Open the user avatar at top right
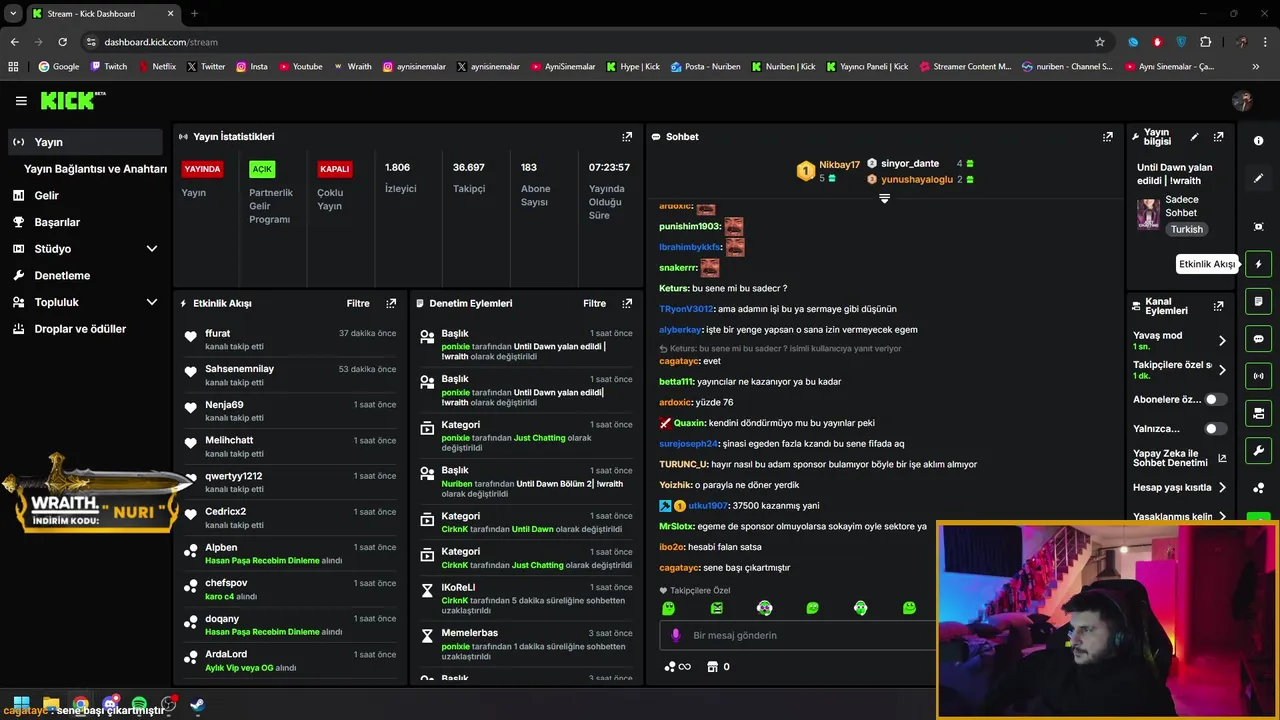This screenshot has width=1280, height=720. tap(1243, 101)
